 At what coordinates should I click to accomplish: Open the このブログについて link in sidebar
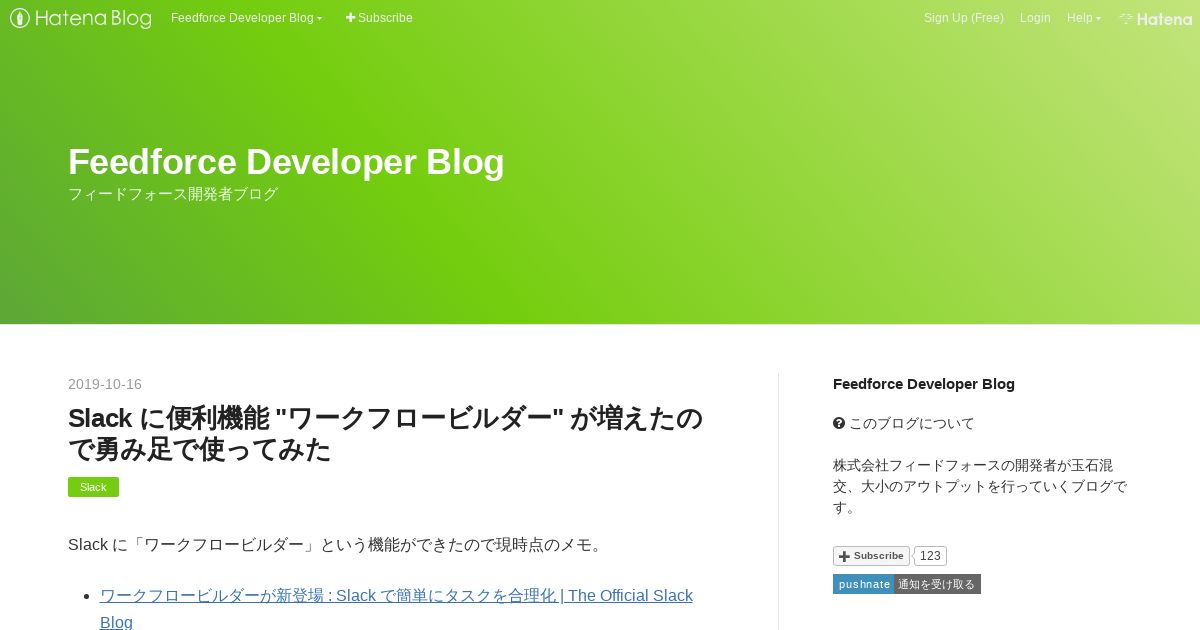pyautogui.click(x=911, y=423)
